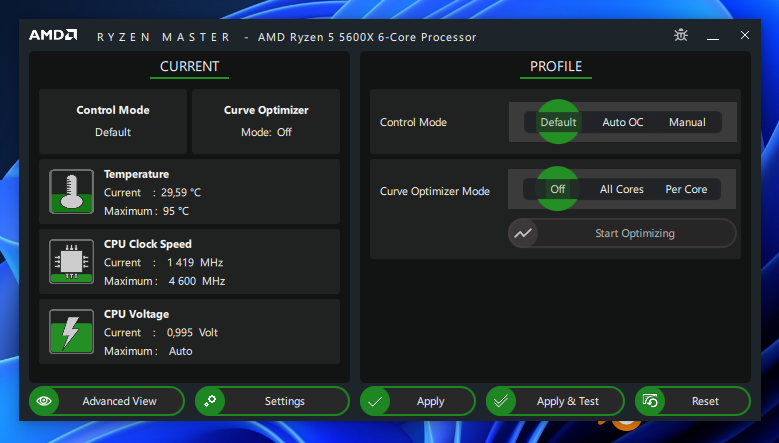
Task: Select Auto OC control mode
Action: point(623,122)
